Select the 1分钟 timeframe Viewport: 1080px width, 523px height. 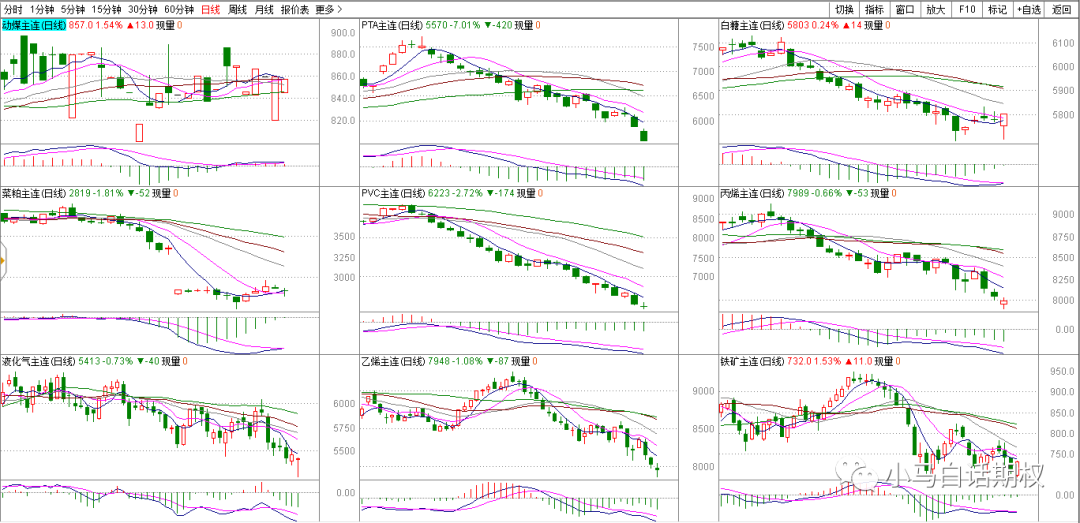pyautogui.click(x=42, y=9)
